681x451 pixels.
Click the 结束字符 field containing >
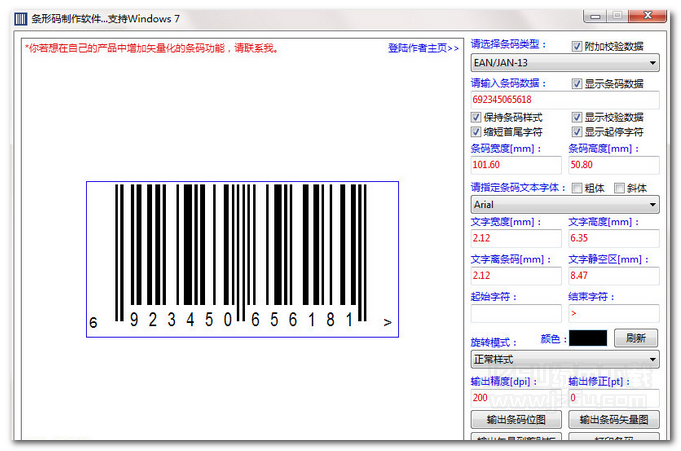coord(614,313)
